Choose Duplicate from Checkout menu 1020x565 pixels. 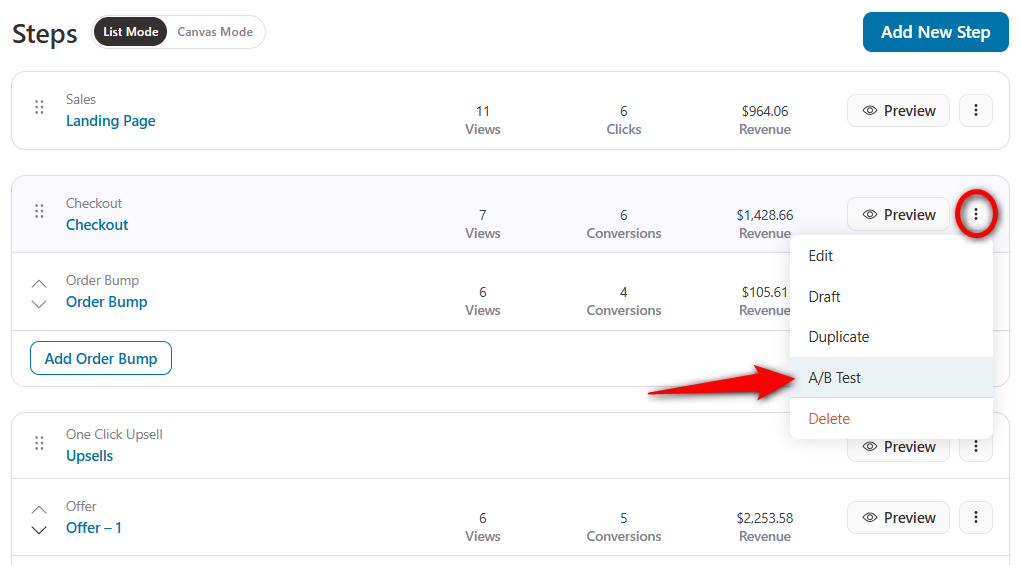click(891, 337)
